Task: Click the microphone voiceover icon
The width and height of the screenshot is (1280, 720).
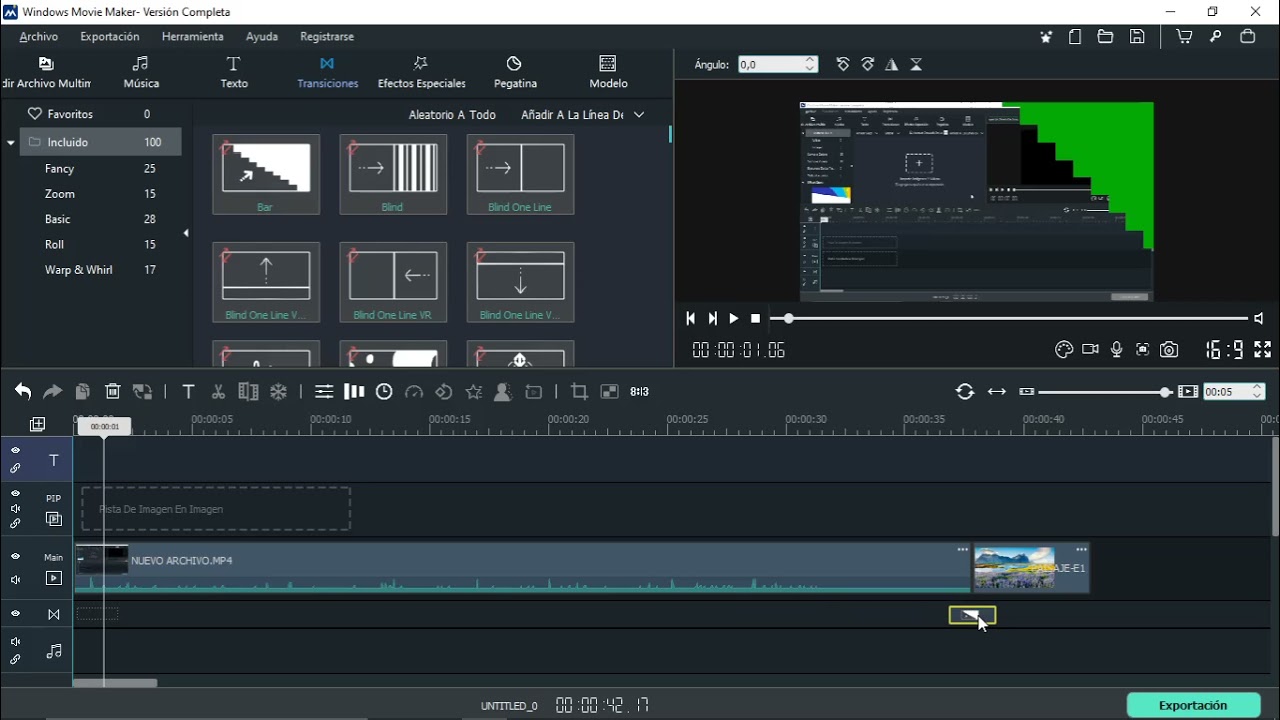Action: pyautogui.click(x=1116, y=349)
